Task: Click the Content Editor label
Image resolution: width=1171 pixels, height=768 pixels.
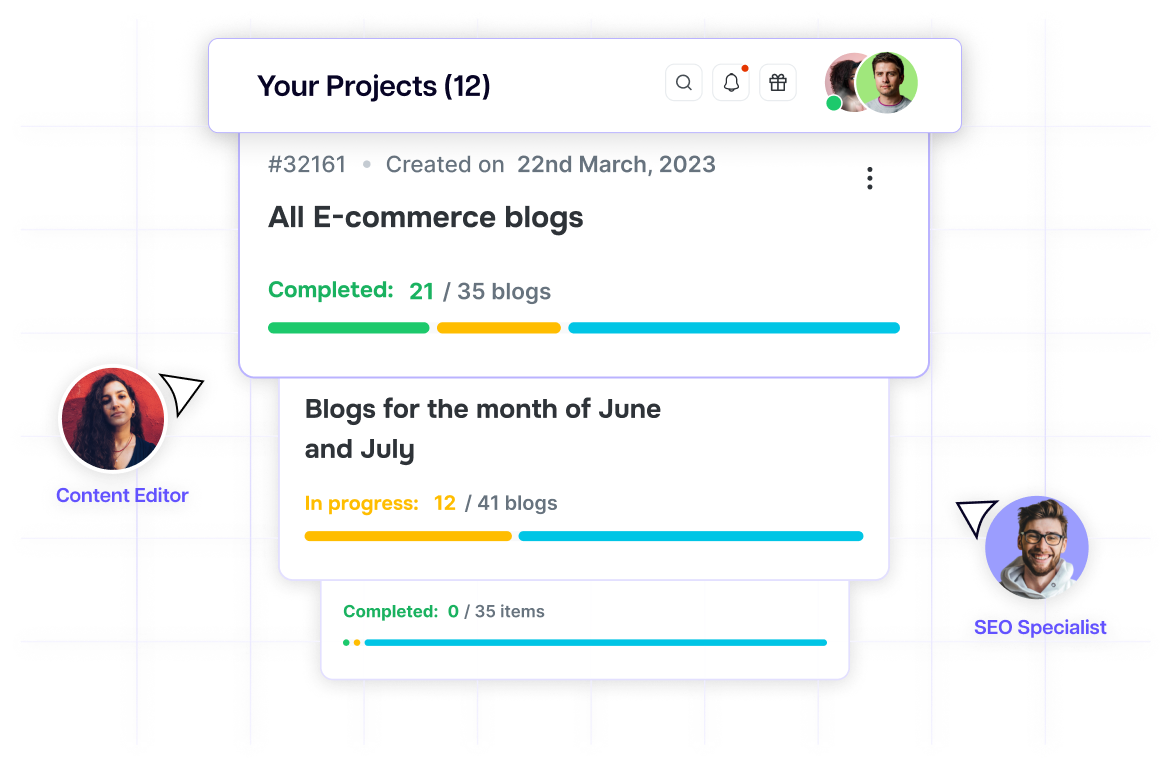Action: coord(122,496)
